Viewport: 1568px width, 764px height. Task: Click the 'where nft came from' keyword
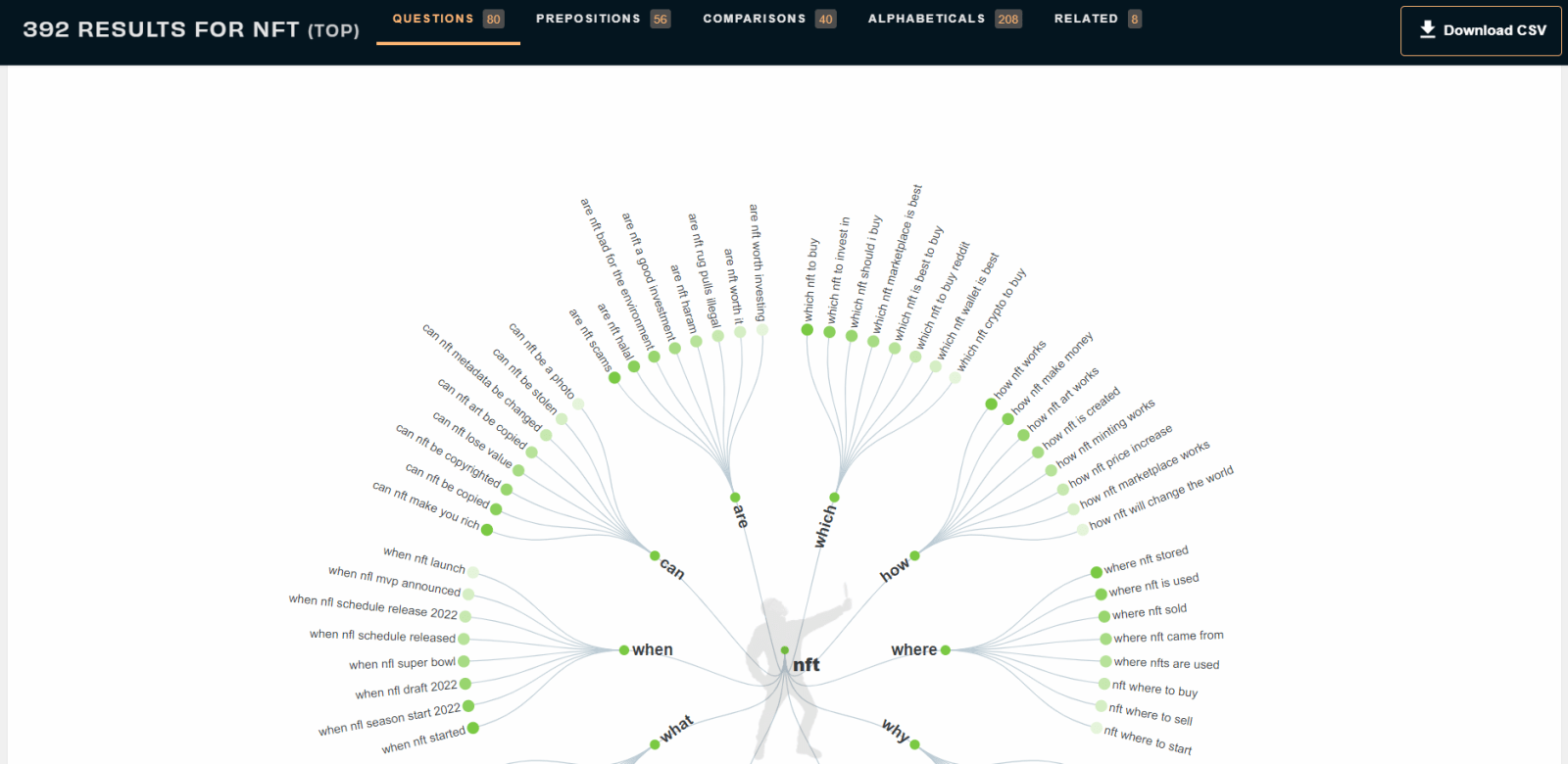pos(1168,637)
